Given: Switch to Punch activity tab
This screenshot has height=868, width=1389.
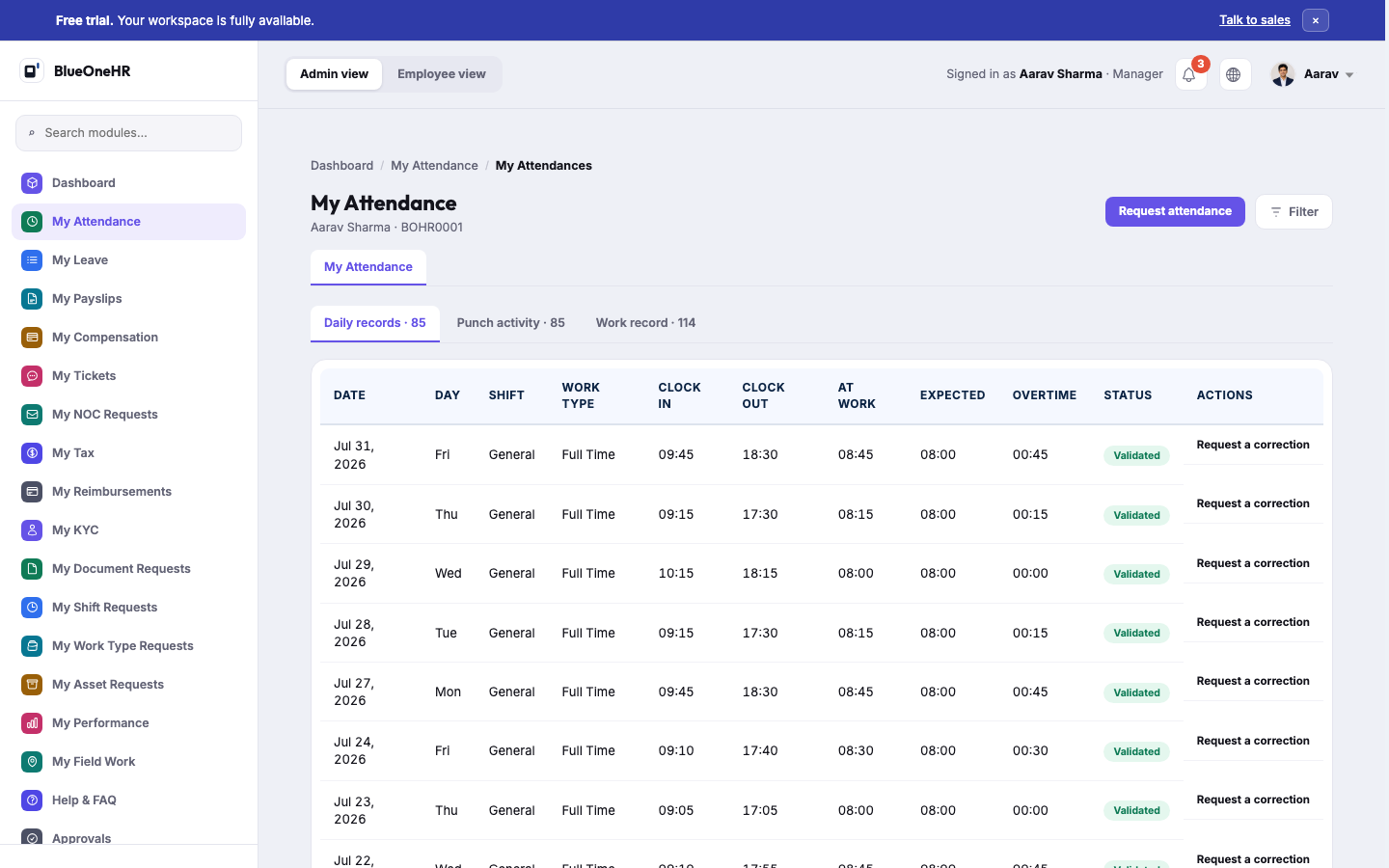Looking at the screenshot, I should coord(510,323).
